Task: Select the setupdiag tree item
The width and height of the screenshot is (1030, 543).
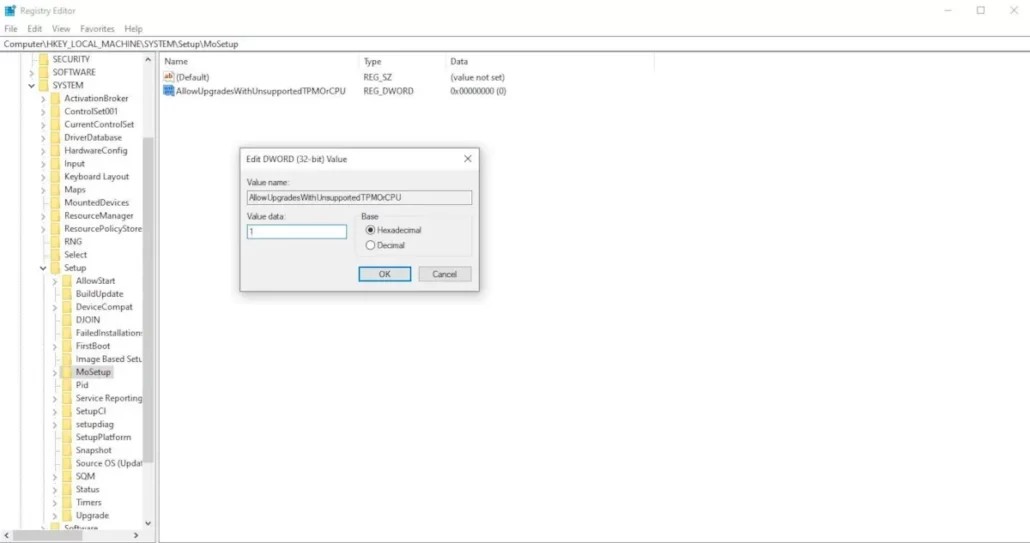Action: click(x=95, y=424)
